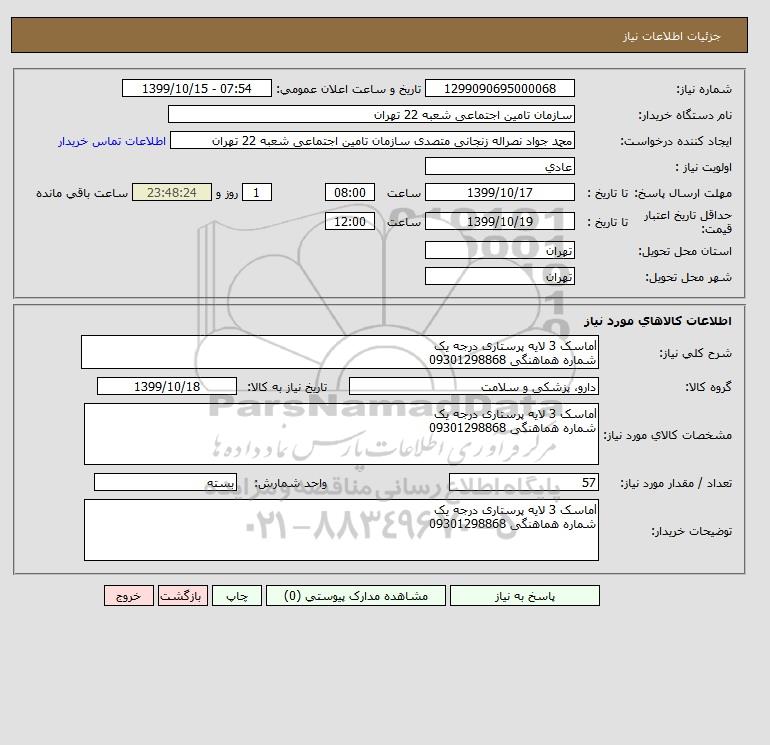
Task: Open مشاهده مدارک پیوستی (0) button
Action: click(x=356, y=596)
